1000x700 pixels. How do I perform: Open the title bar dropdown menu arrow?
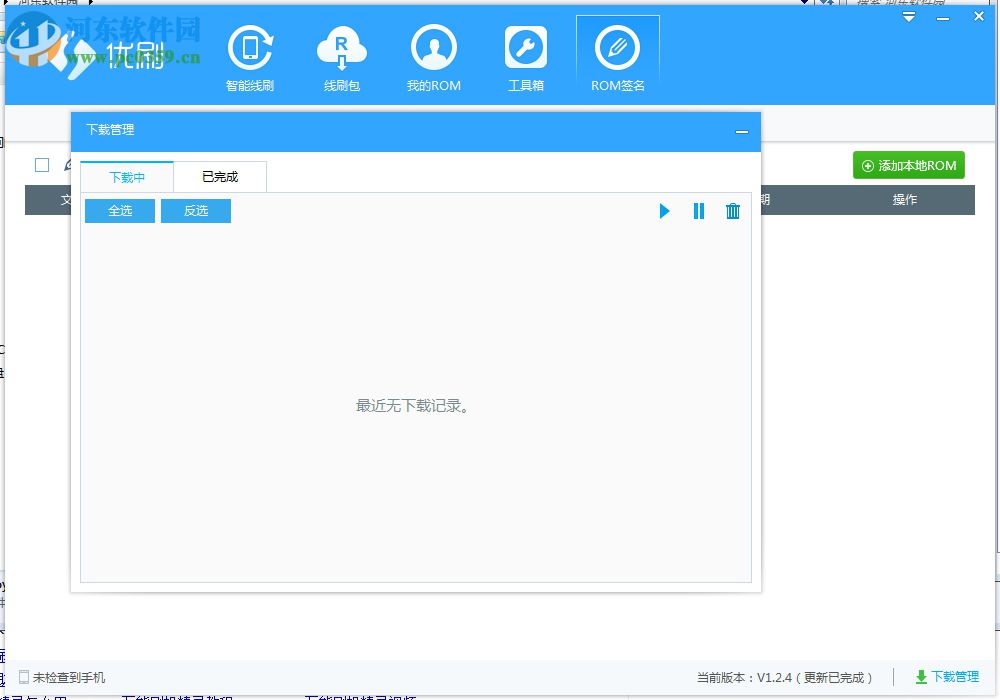[x=909, y=17]
